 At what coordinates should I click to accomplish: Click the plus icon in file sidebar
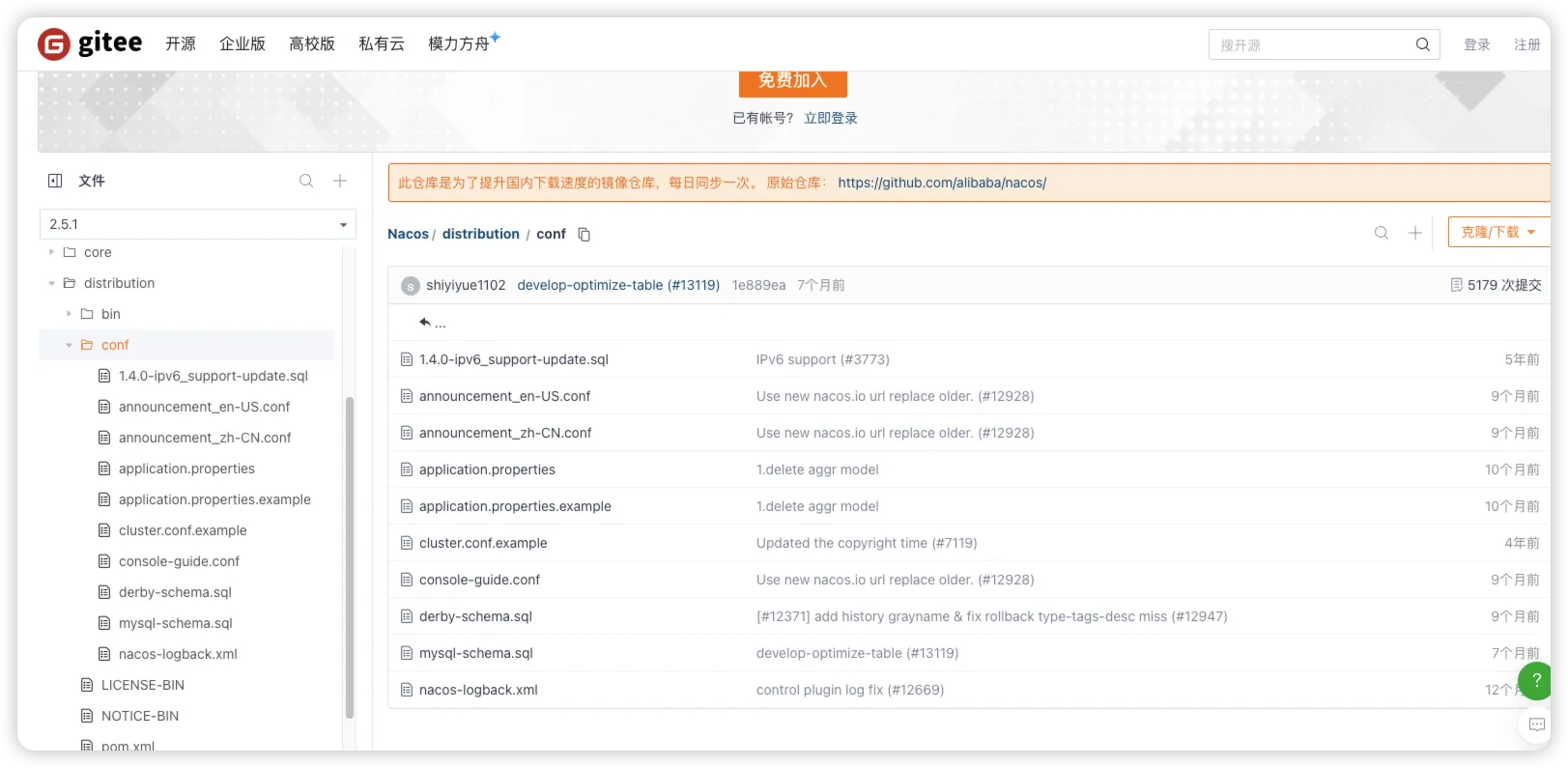tap(340, 181)
